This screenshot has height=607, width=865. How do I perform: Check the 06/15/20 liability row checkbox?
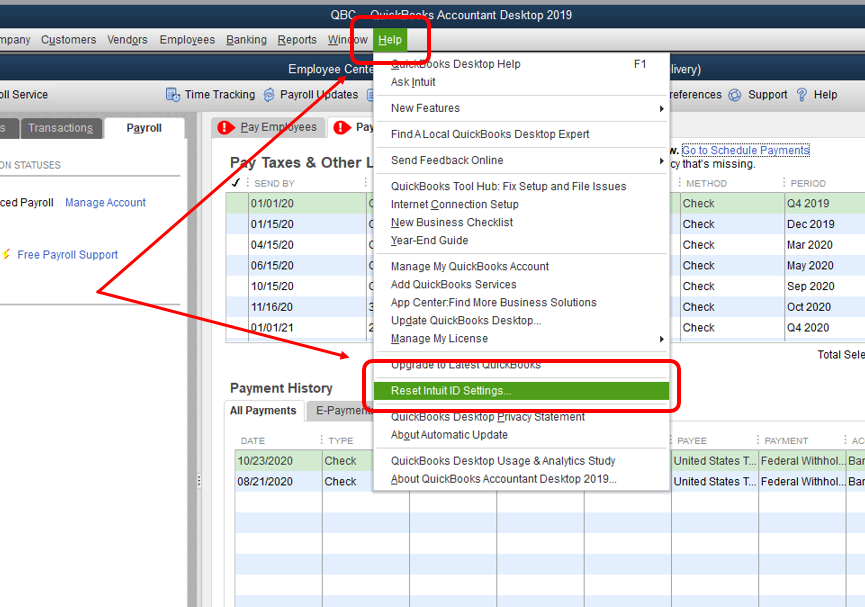click(x=237, y=266)
